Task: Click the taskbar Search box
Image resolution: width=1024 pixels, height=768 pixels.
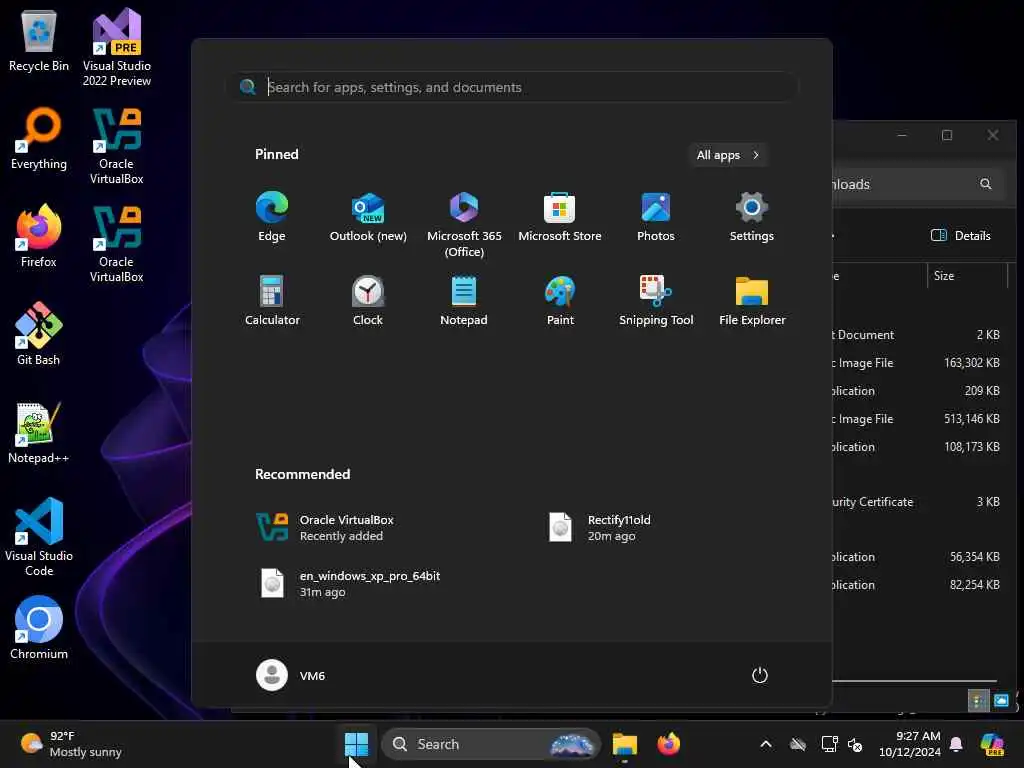Action: click(x=490, y=744)
